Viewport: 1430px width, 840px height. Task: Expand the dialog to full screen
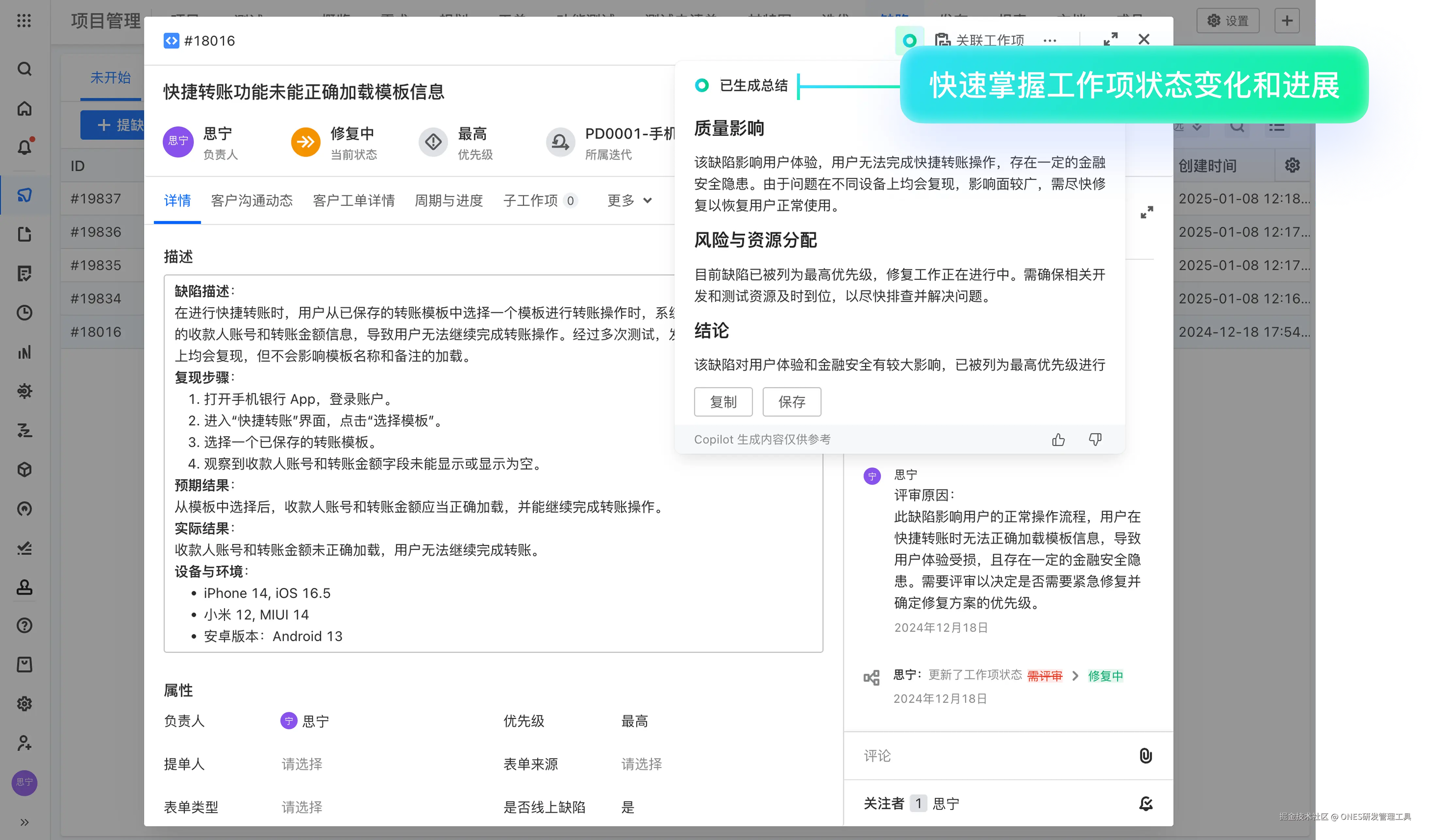[x=1110, y=39]
